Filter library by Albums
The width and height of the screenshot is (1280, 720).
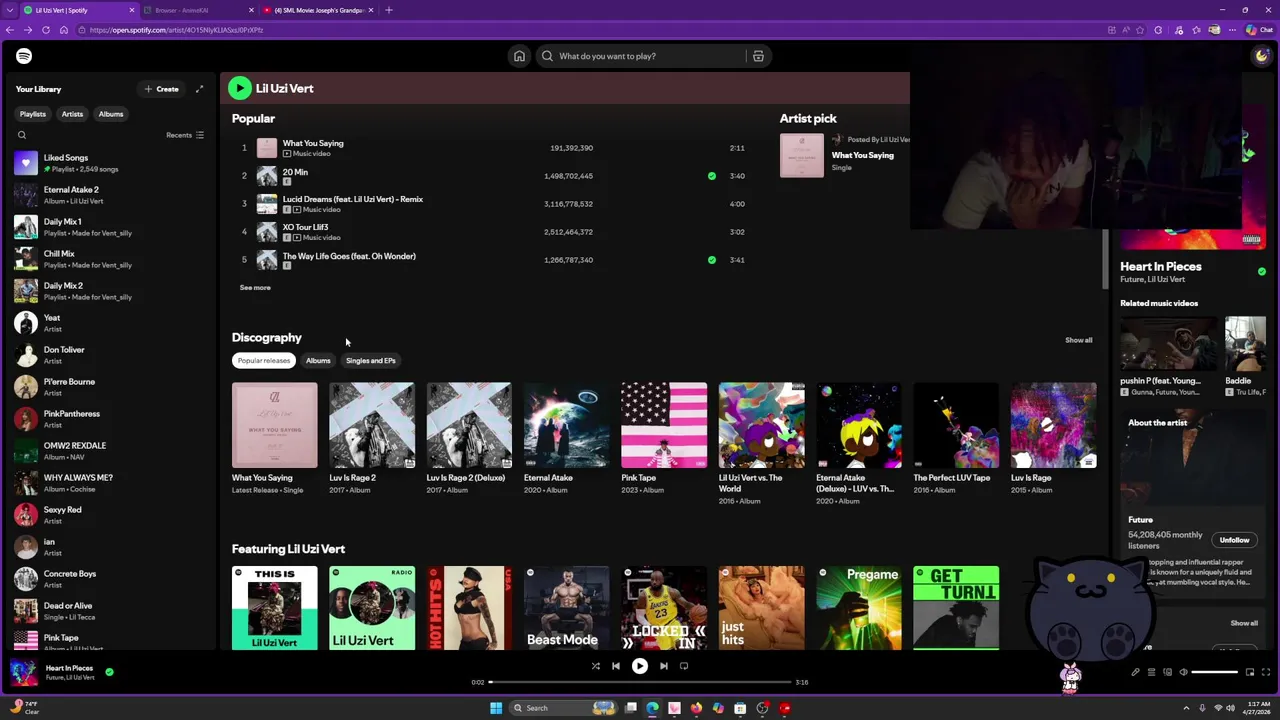pyautogui.click(x=111, y=114)
